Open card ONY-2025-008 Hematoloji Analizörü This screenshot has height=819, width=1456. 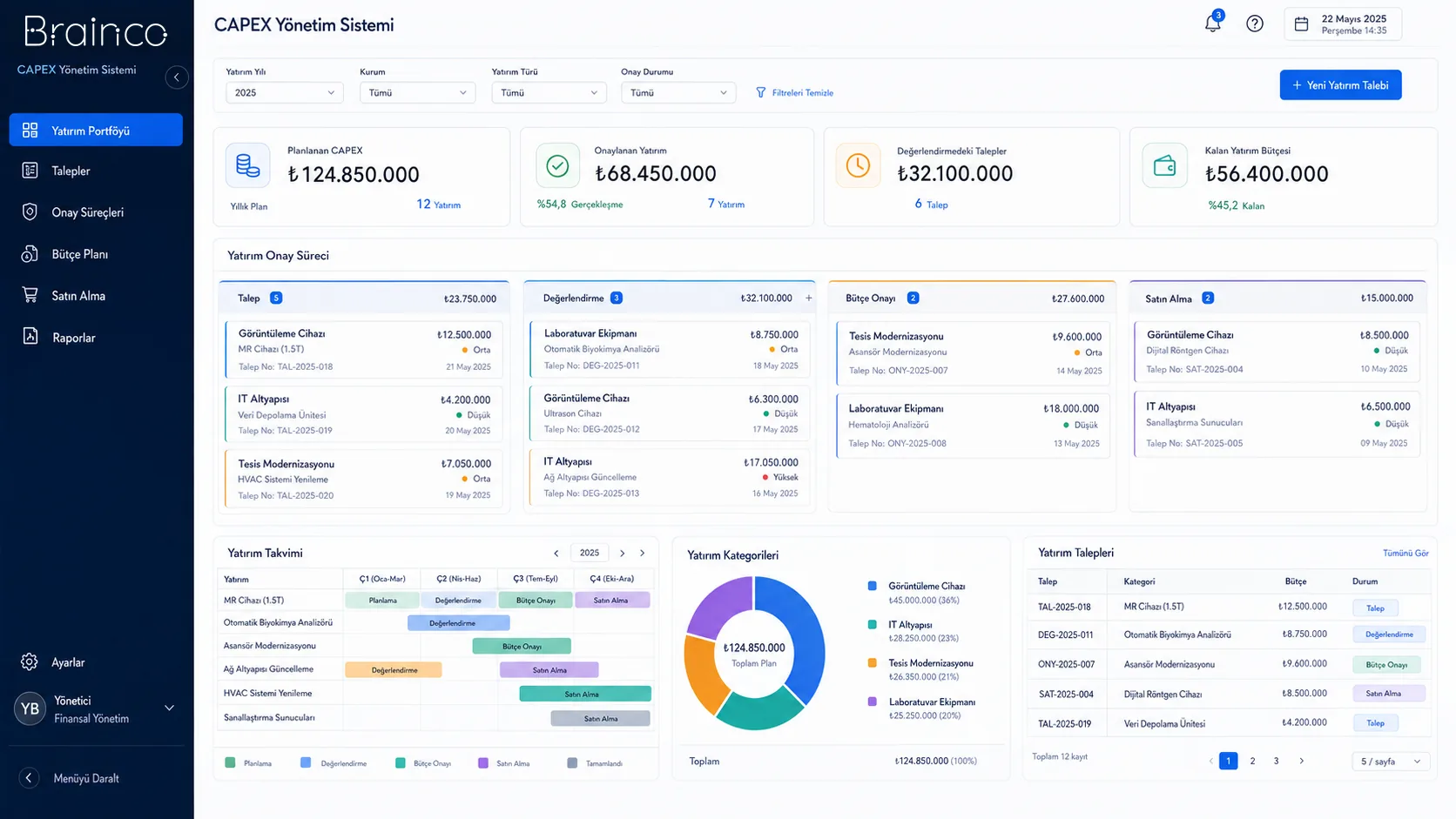point(973,426)
